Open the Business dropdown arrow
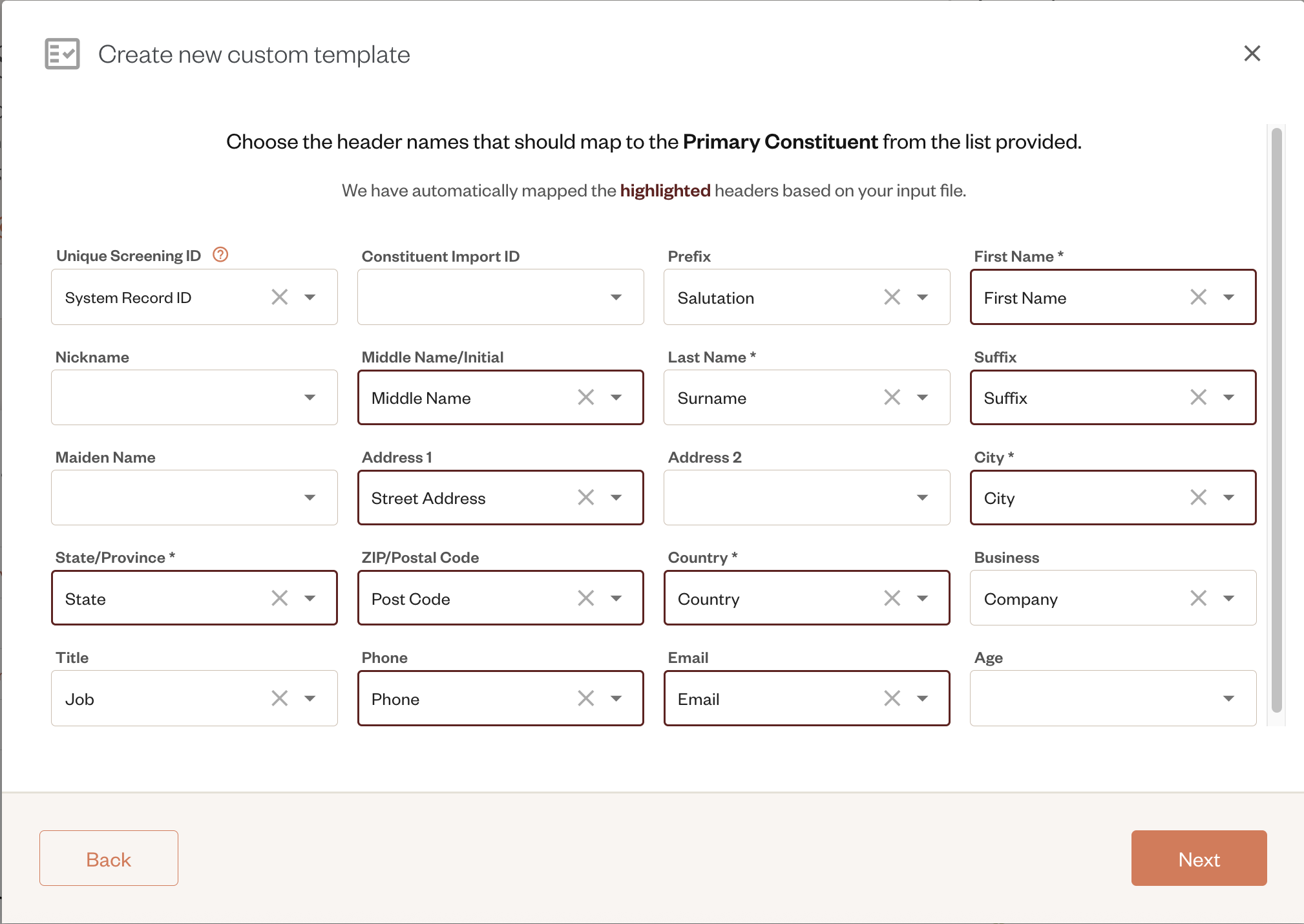 (1229, 598)
